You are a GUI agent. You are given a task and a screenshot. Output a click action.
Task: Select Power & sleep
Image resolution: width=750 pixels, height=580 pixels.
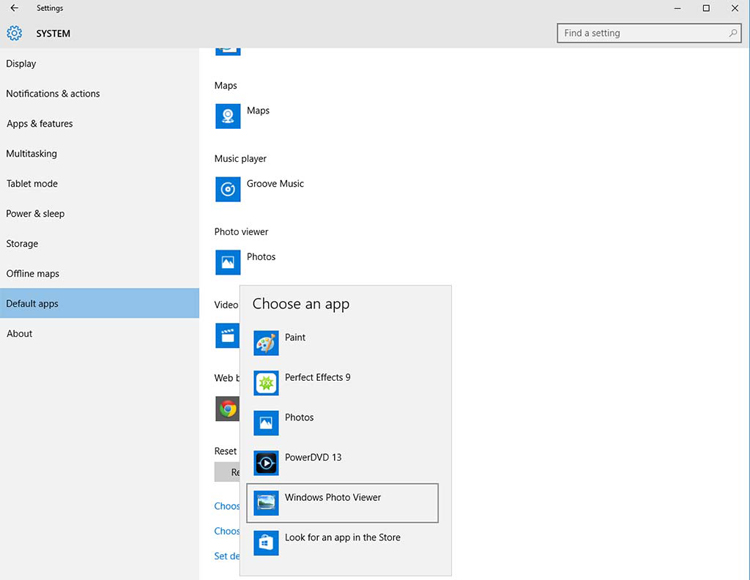tap(99, 214)
